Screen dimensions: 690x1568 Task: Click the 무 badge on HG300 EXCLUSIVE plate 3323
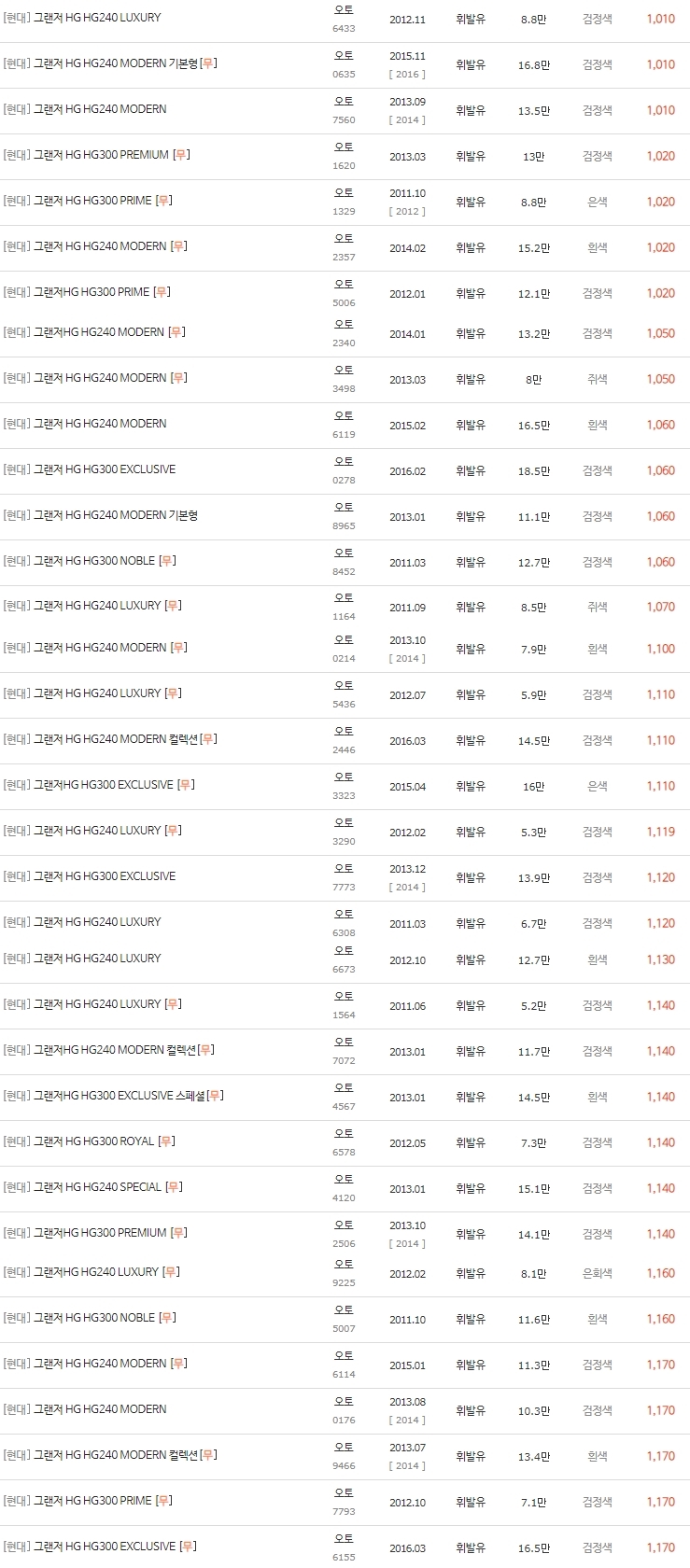(186, 785)
